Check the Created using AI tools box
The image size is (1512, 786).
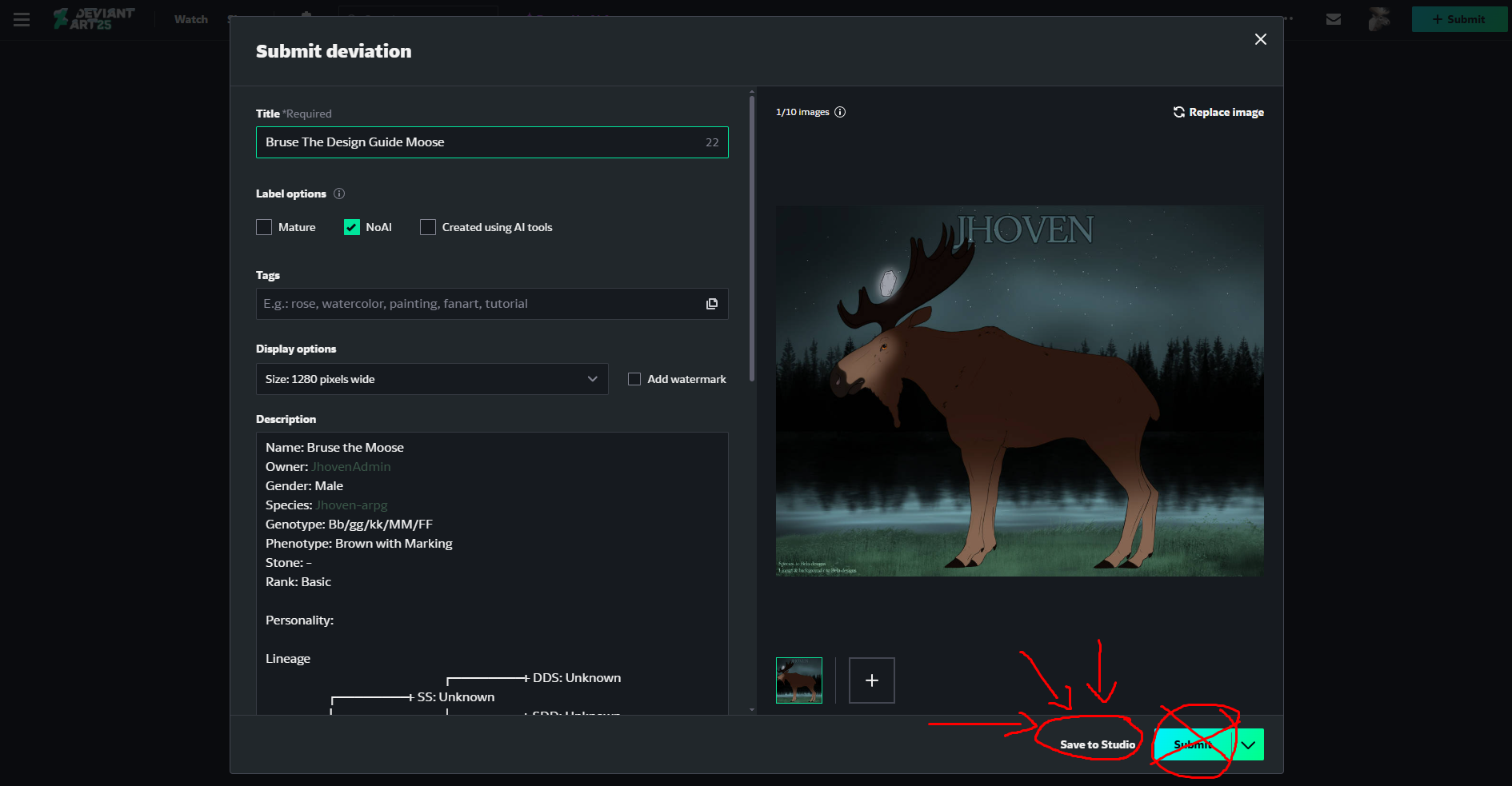coord(428,227)
